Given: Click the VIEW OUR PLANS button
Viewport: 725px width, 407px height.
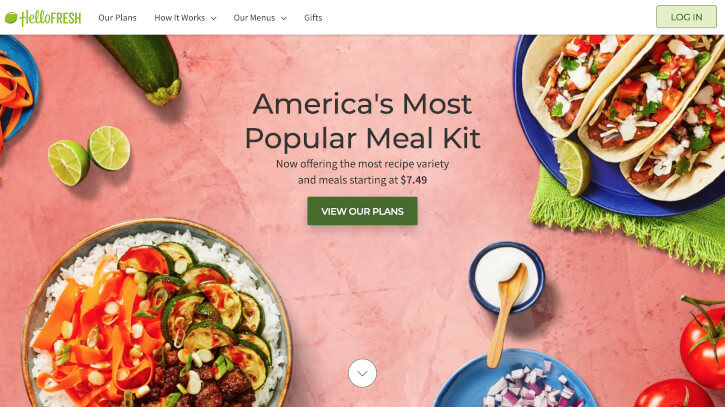Looking at the screenshot, I should pyautogui.click(x=362, y=211).
